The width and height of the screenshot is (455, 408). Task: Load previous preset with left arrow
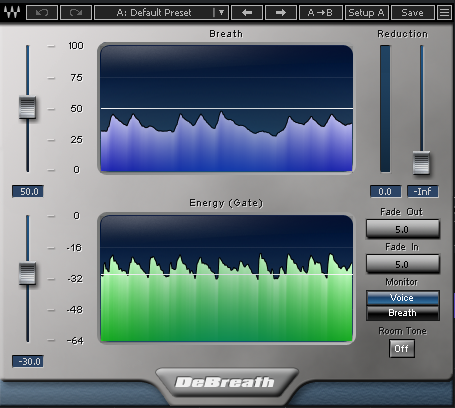coord(247,13)
